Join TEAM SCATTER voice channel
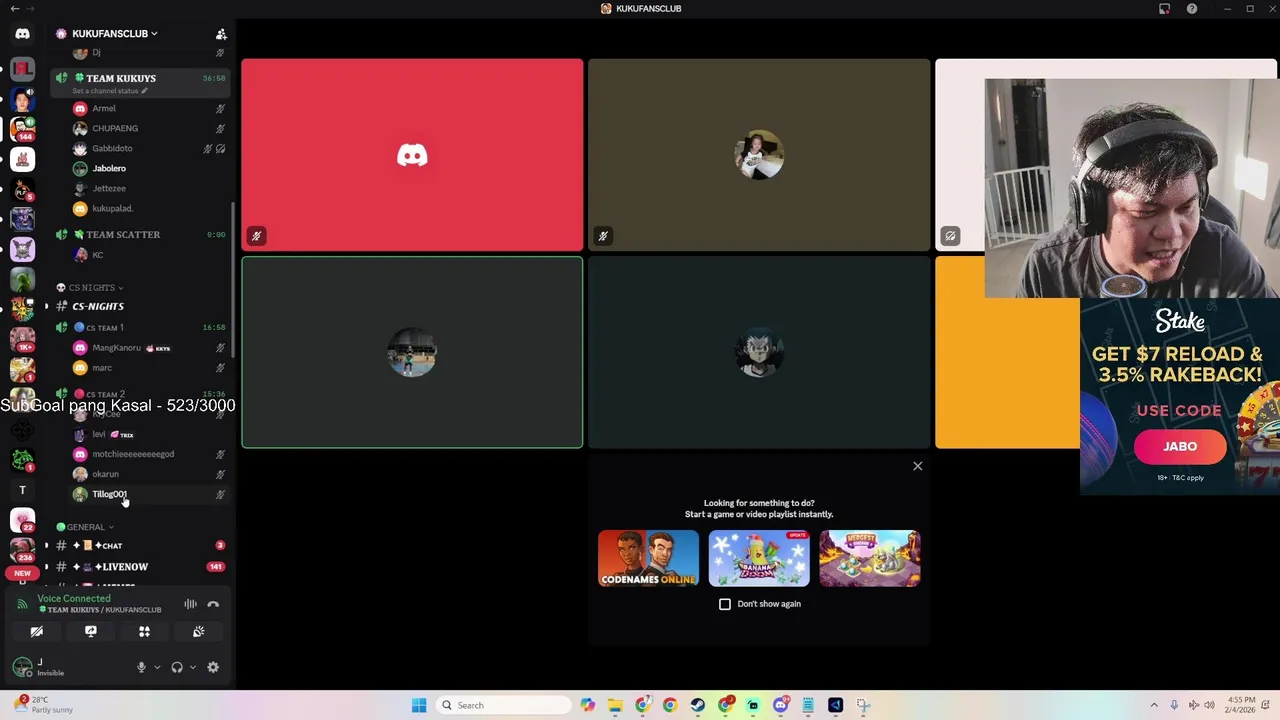The height and width of the screenshot is (720, 1280). click(x=140, y=234)
